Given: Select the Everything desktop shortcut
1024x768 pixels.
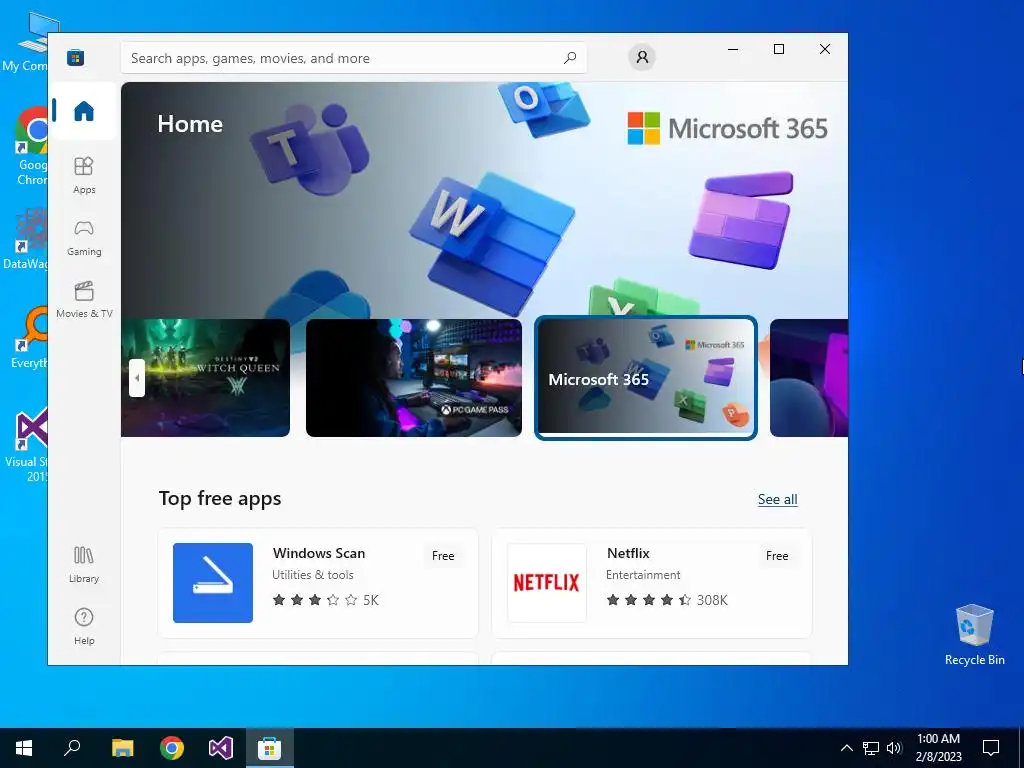Looking at the screenshot, I should click(30, 338).
